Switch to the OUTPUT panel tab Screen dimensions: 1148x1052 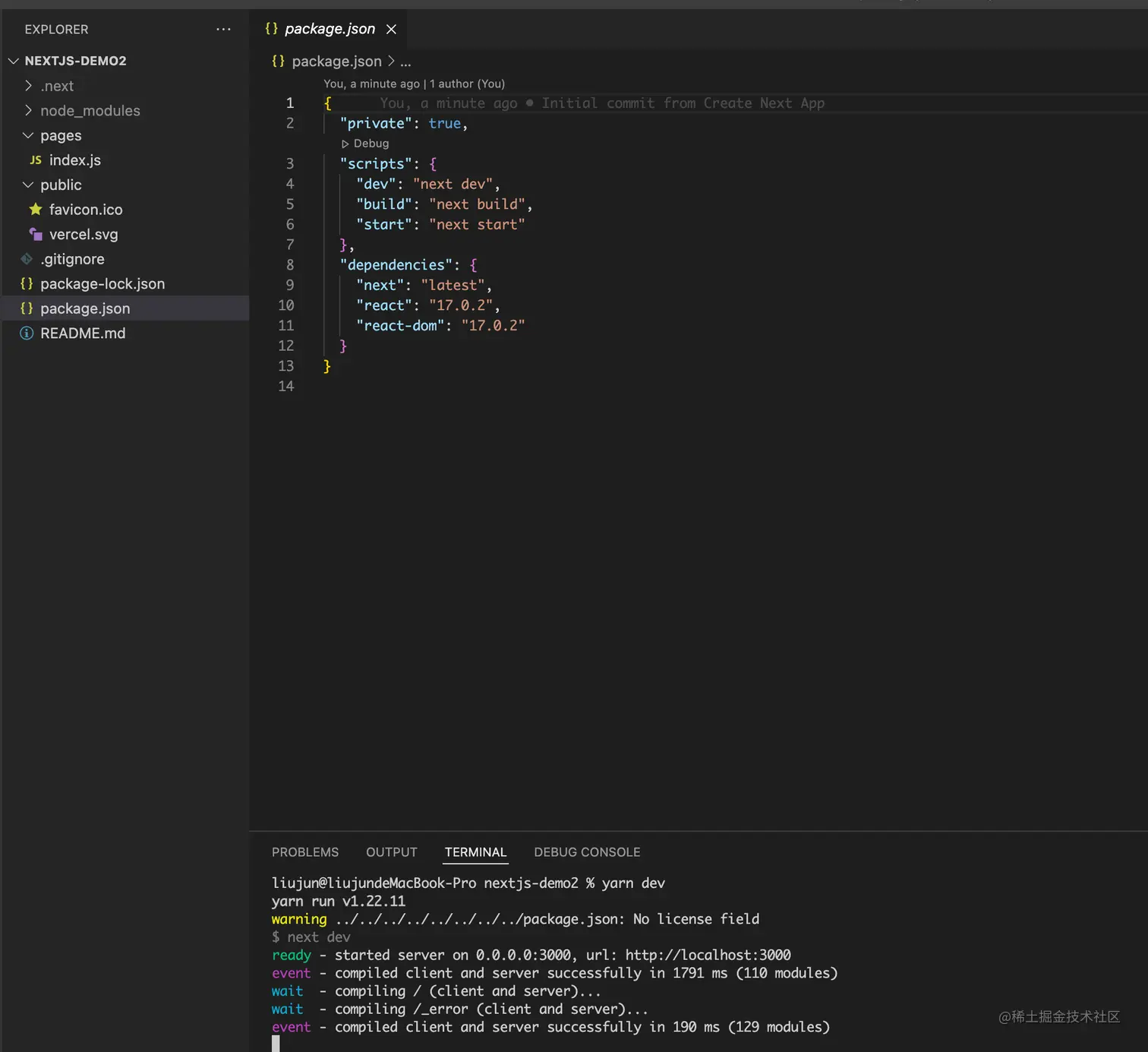[392, 852]
